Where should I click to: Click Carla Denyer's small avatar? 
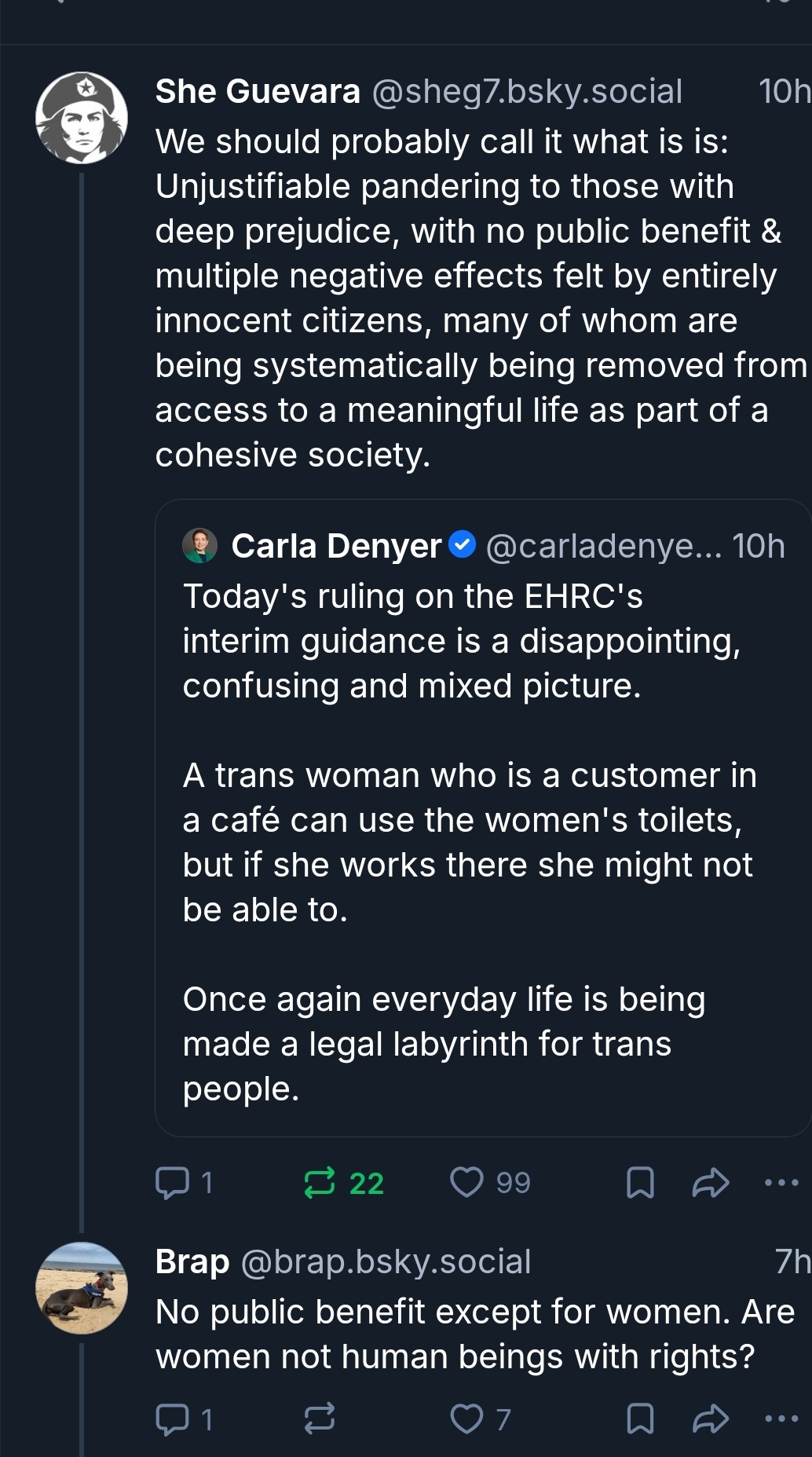199,546
